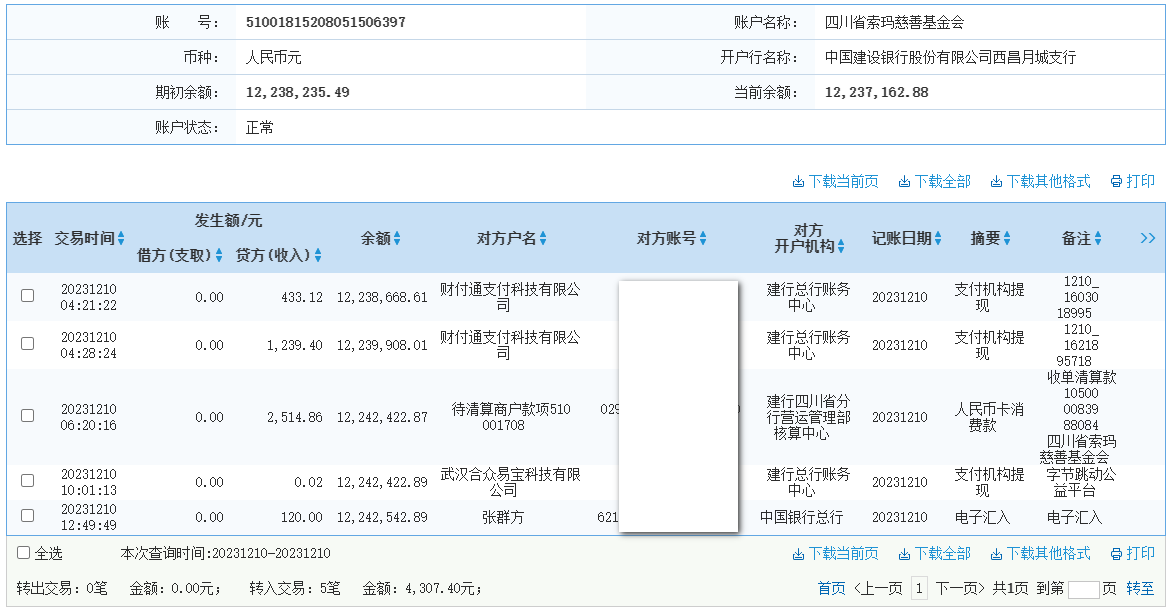Tick the 全选 select-all checkbox
Image resolution: width=1167 pixels, height=610 pixels.
coord(23,553)
